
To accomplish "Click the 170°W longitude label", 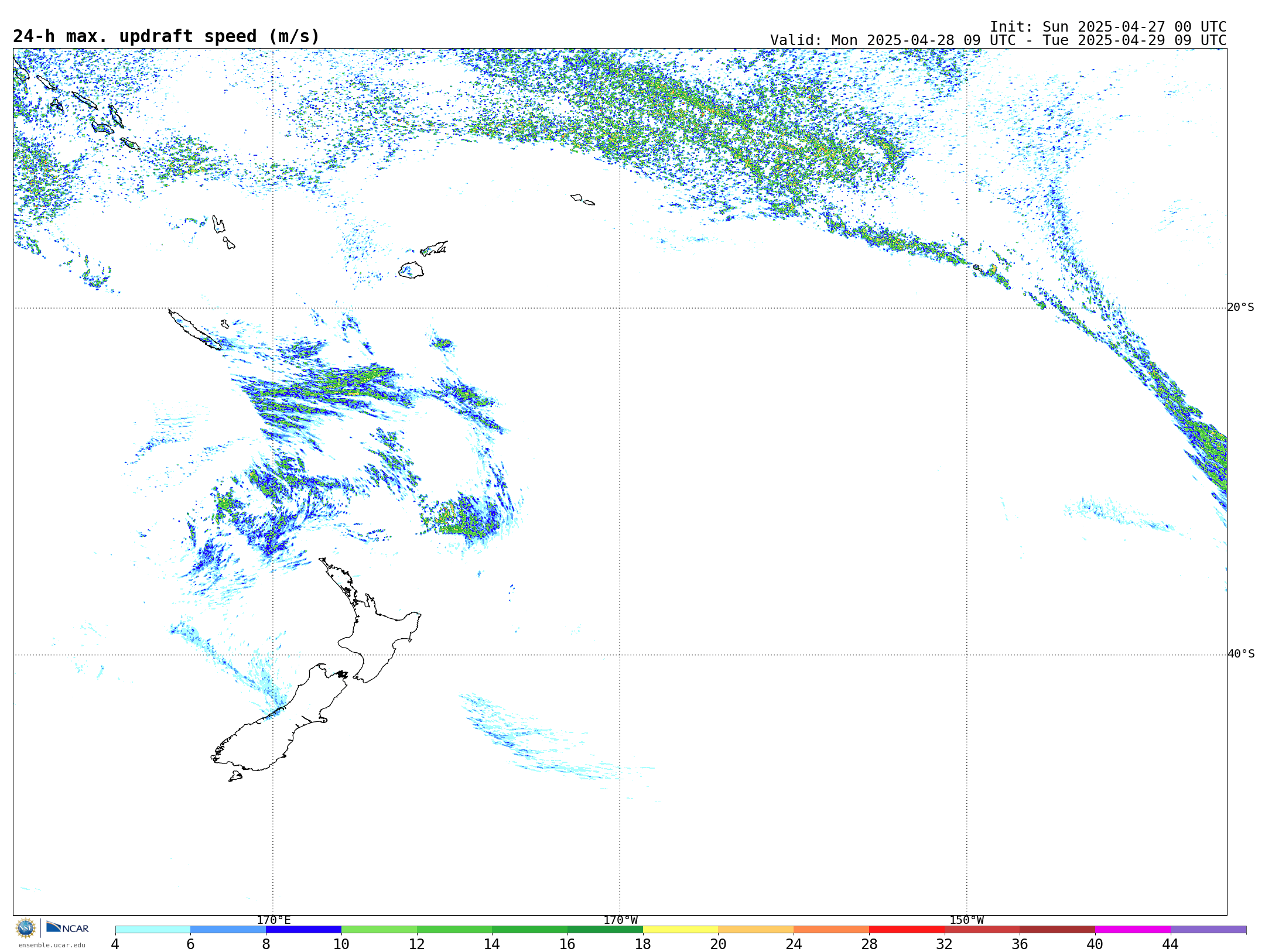I will (x=621, y=920).
